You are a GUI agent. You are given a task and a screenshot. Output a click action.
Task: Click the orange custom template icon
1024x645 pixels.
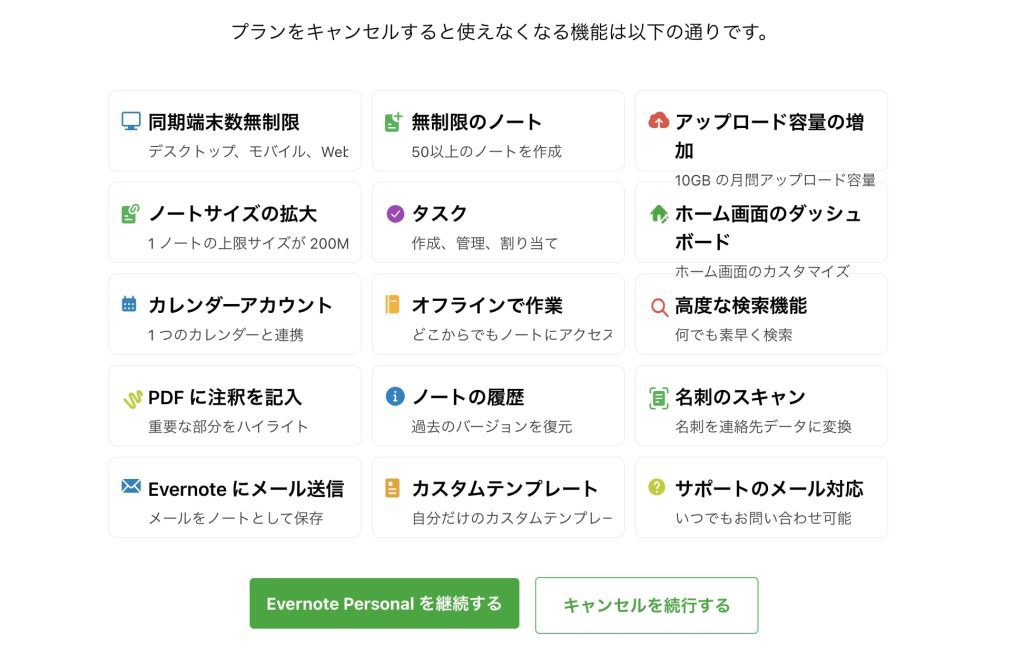tap(392, 488)
